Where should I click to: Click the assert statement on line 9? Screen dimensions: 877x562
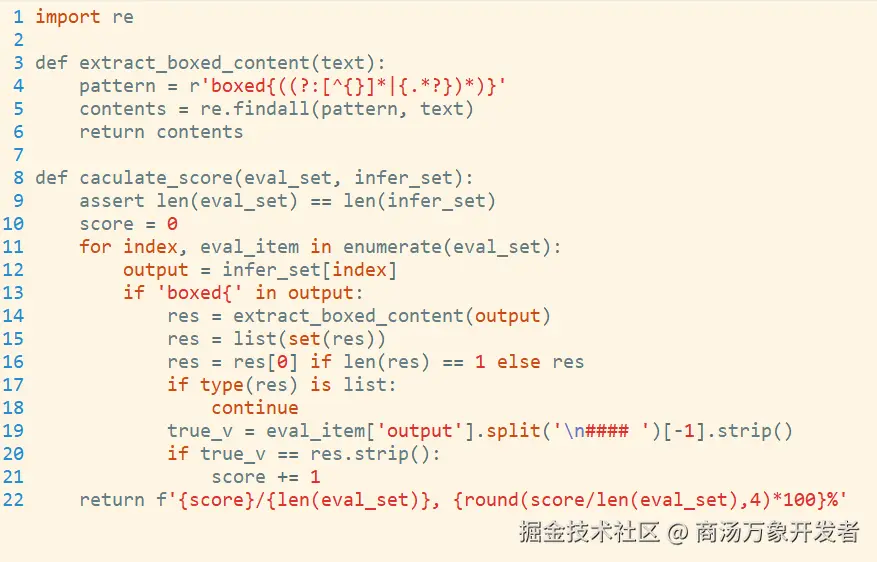tap(287, 200)
